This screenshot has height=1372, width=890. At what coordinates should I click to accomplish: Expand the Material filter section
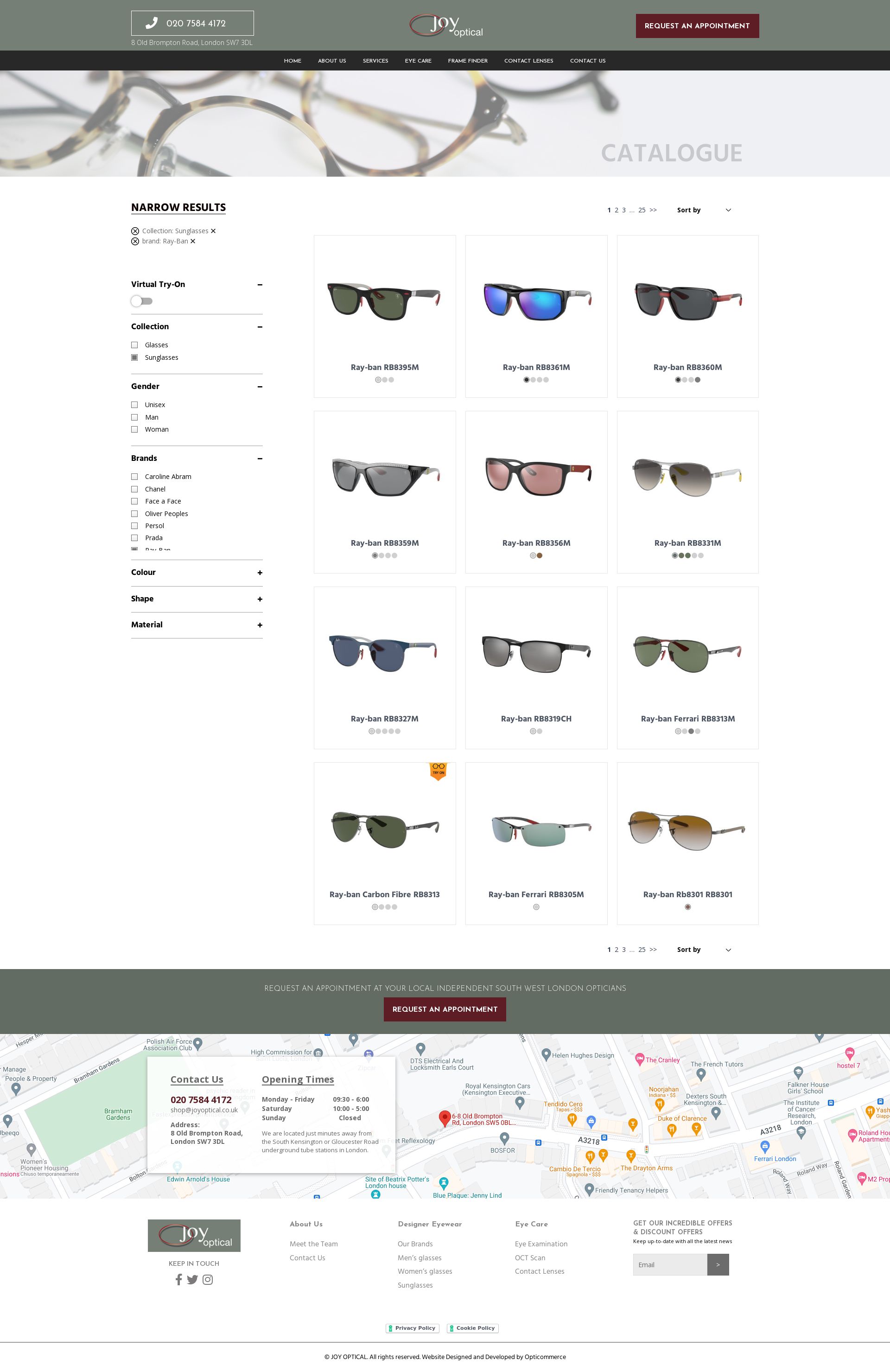point(260,625)
